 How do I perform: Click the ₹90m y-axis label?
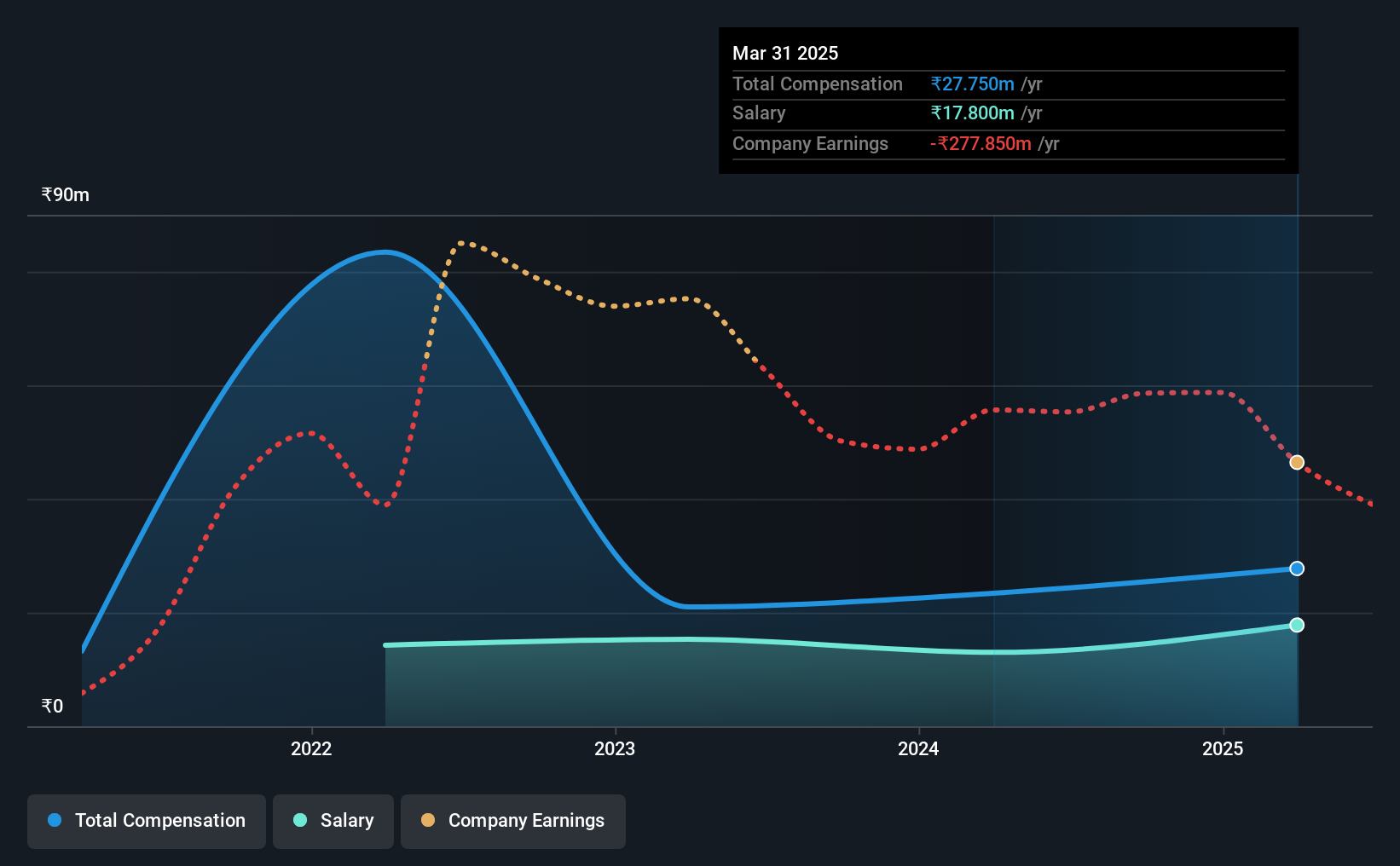[x=66, y=194]
